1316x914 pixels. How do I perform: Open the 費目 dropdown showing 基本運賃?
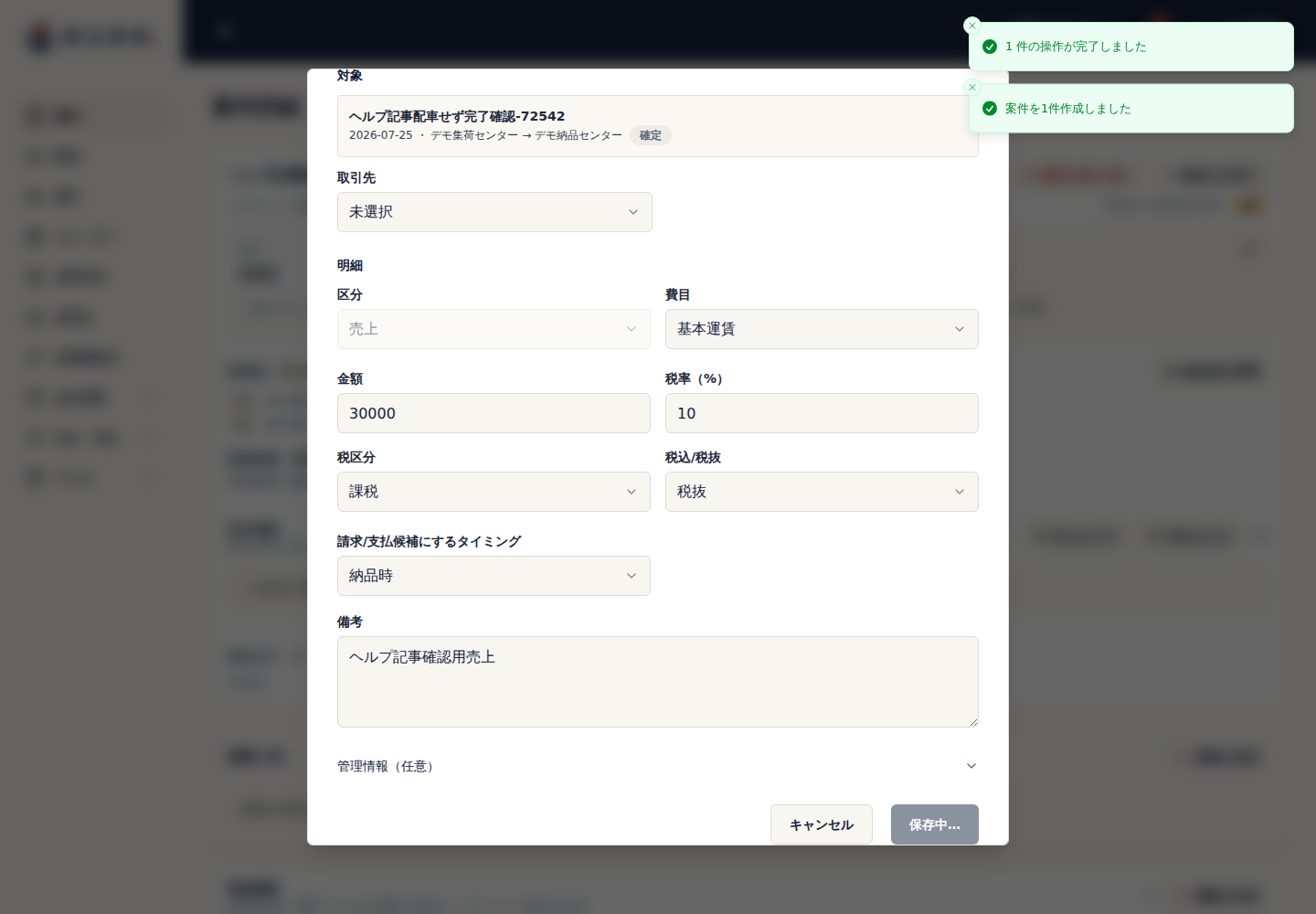(822, 329)
